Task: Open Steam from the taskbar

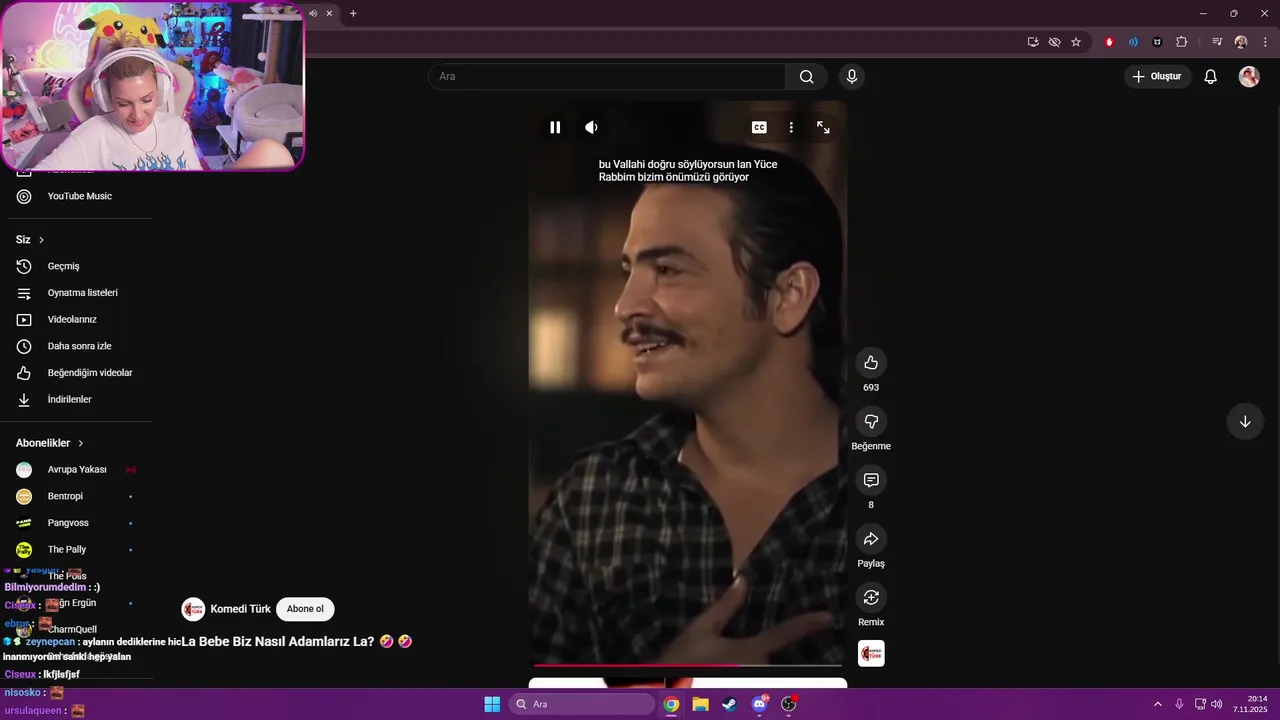Action: click(730, 704)
